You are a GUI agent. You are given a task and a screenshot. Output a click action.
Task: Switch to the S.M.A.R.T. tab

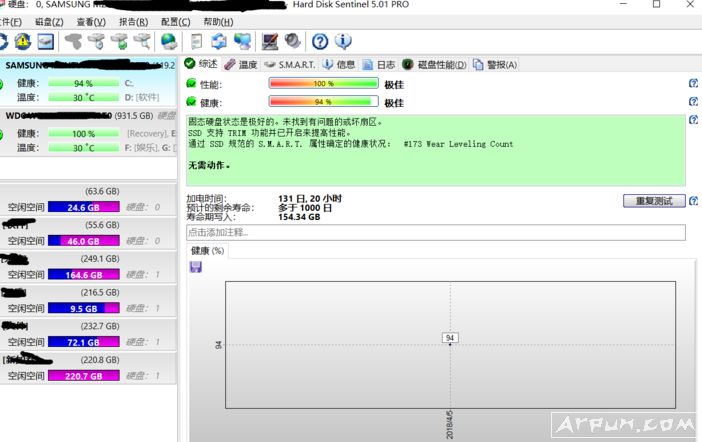[x=289, y=65]
